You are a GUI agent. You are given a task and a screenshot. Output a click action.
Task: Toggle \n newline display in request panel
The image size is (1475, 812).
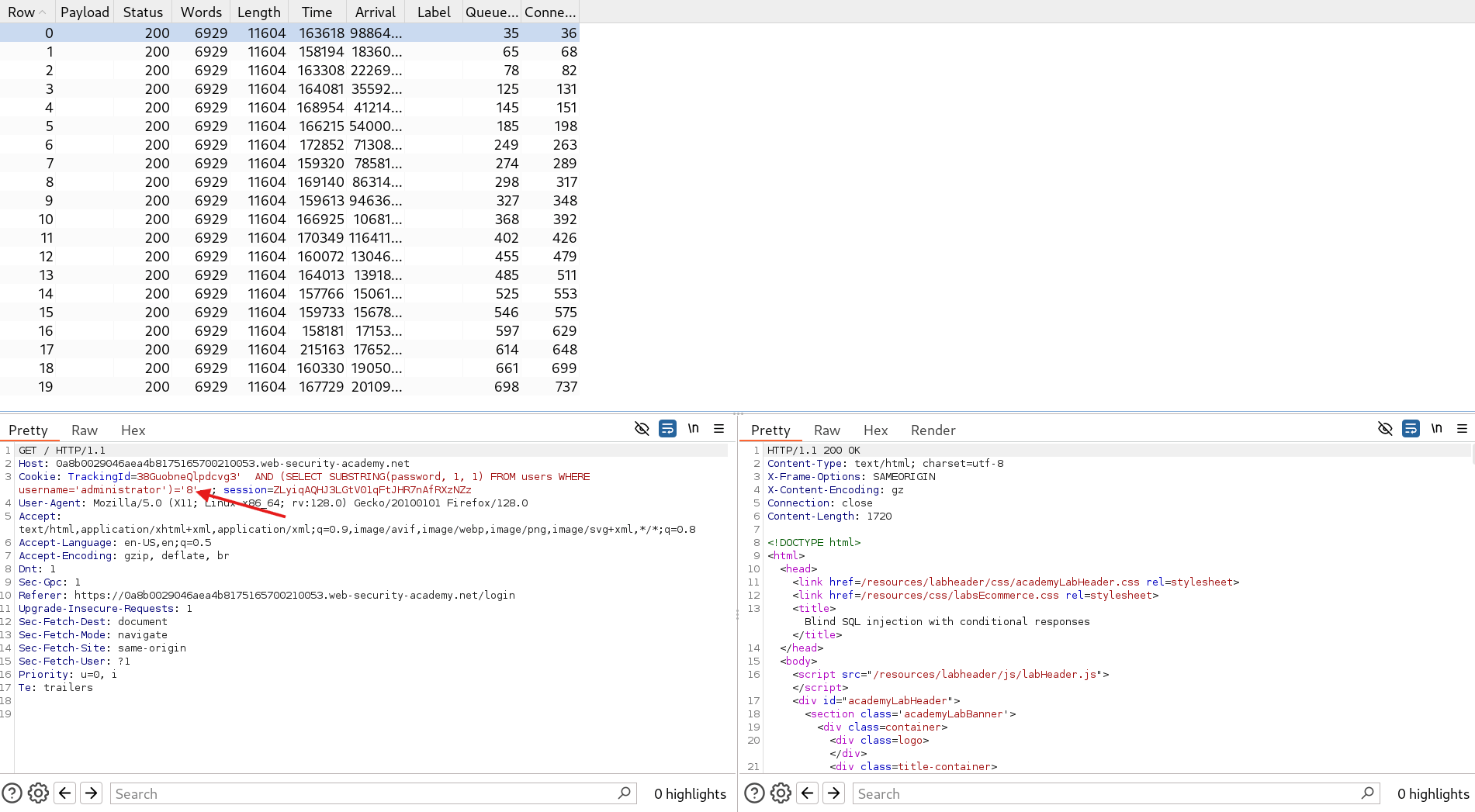click(x=694, y=429)
